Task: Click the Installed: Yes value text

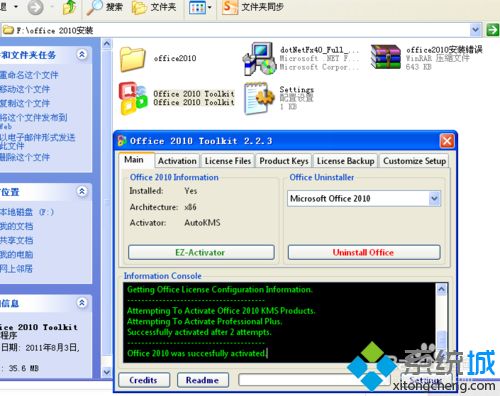Action: [191, 191]
